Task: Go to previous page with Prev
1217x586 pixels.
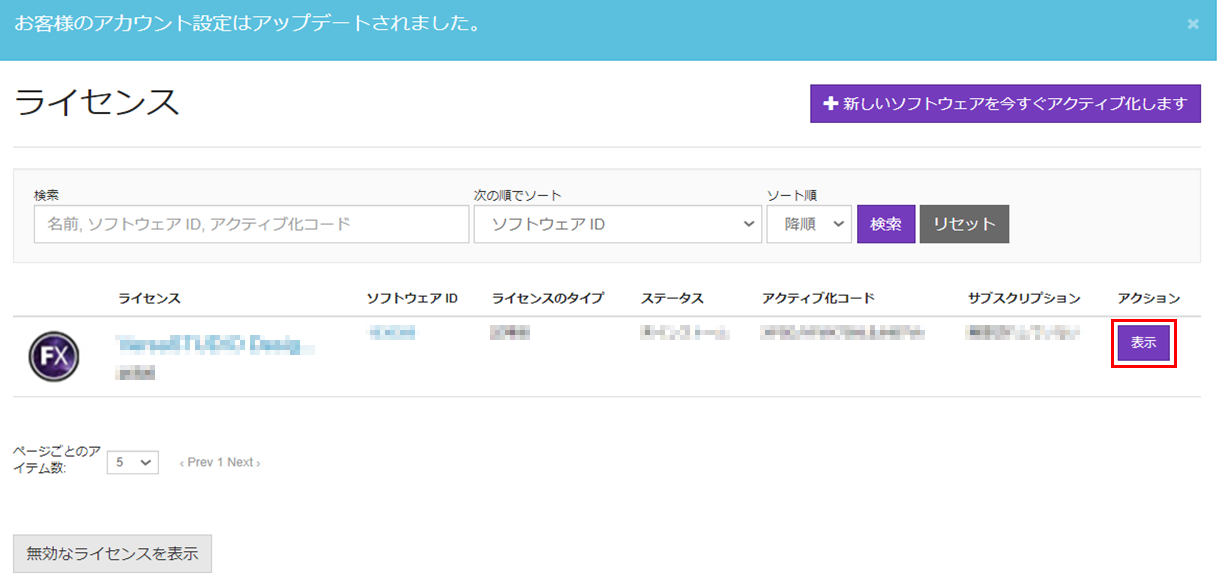Action: pyautogui.click(x=196, y=463)
